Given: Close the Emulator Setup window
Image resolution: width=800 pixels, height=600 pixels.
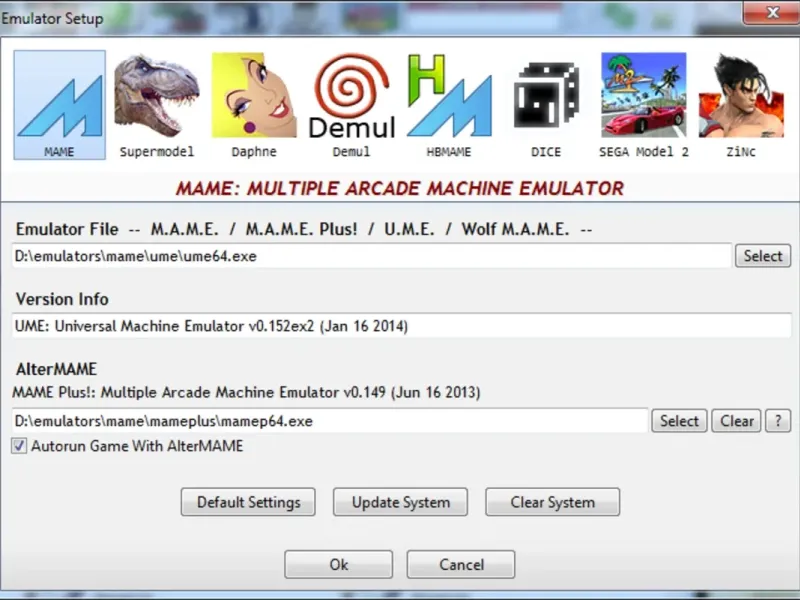Looking at the screenshot, I should pos(771,12).
